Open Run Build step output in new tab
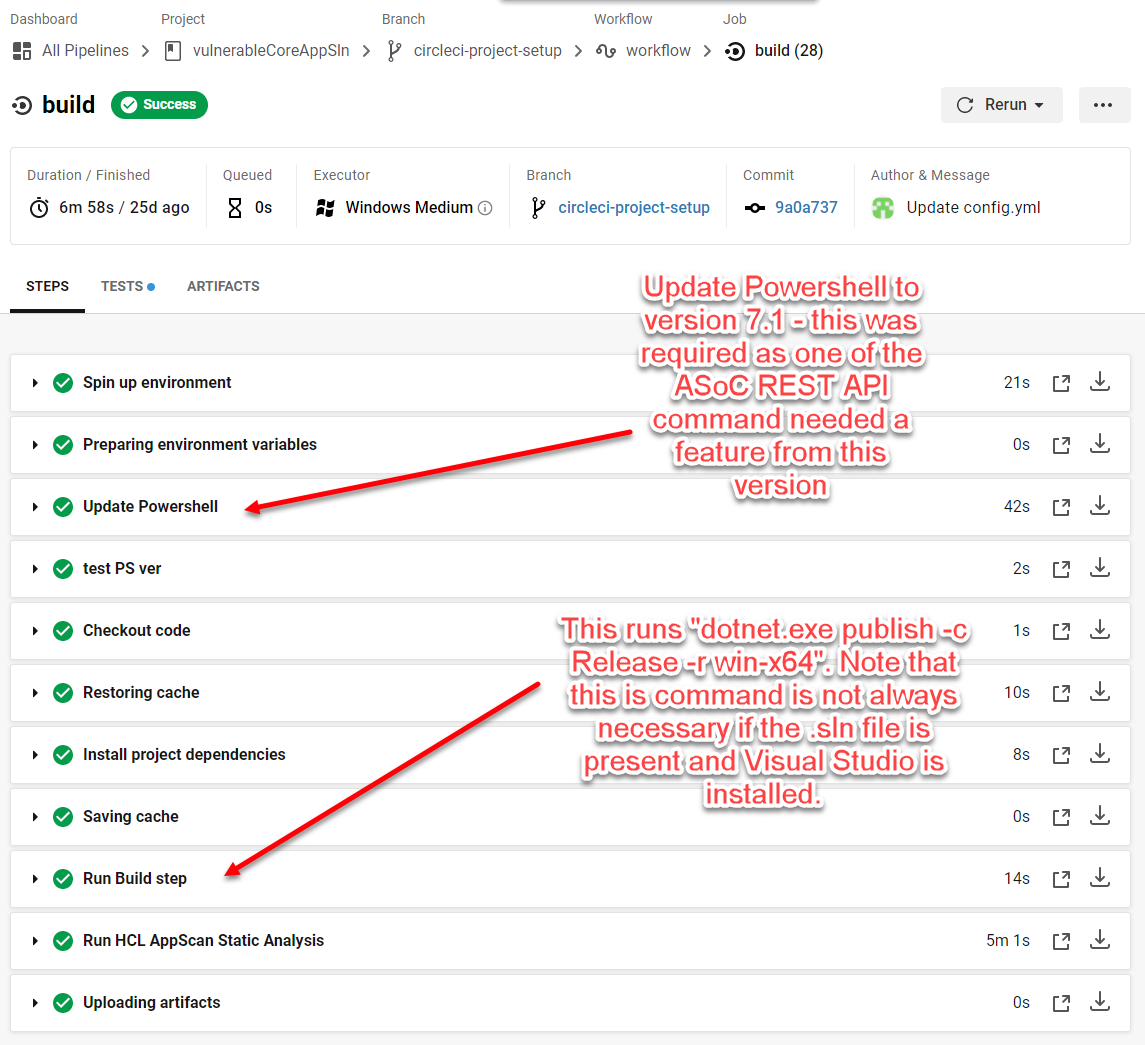This screenshot has height=1045, width=1145. (x=1061, y=879)
